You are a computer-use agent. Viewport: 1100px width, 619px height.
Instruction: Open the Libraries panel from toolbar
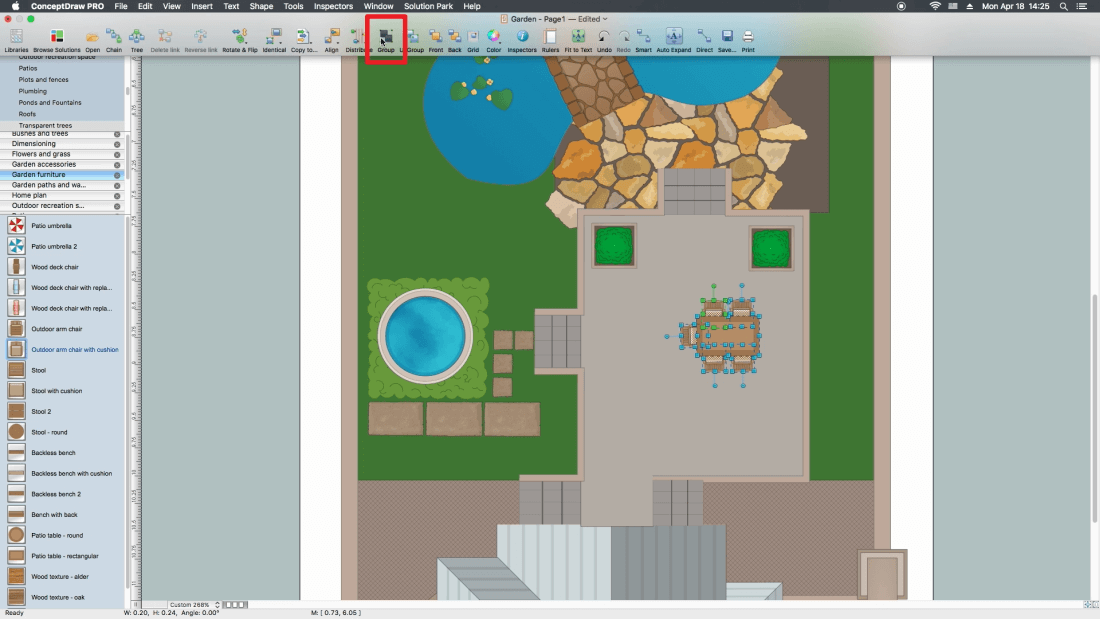tap(16, 40)
